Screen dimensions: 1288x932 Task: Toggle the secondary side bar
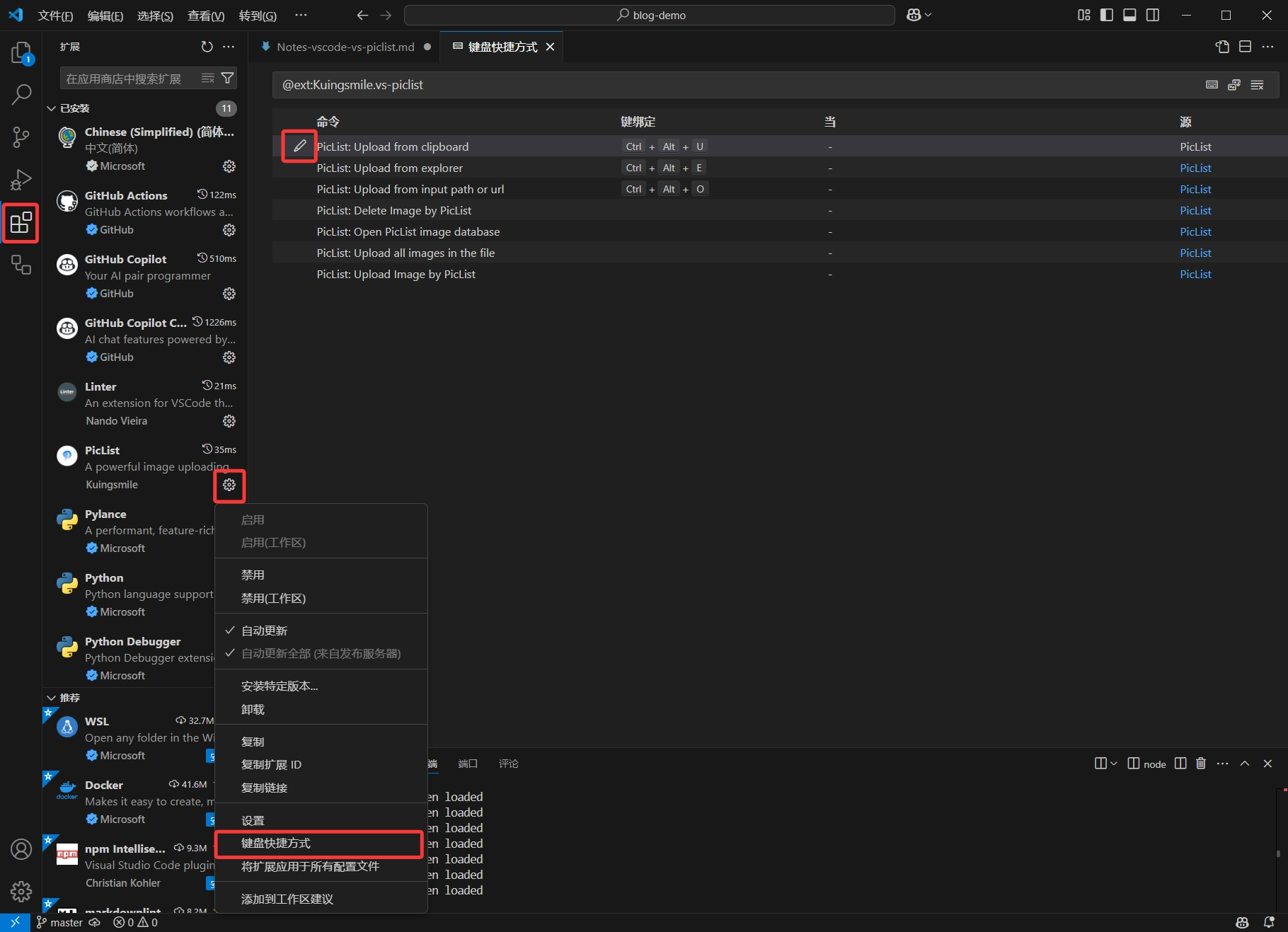tap(1153, 15)
